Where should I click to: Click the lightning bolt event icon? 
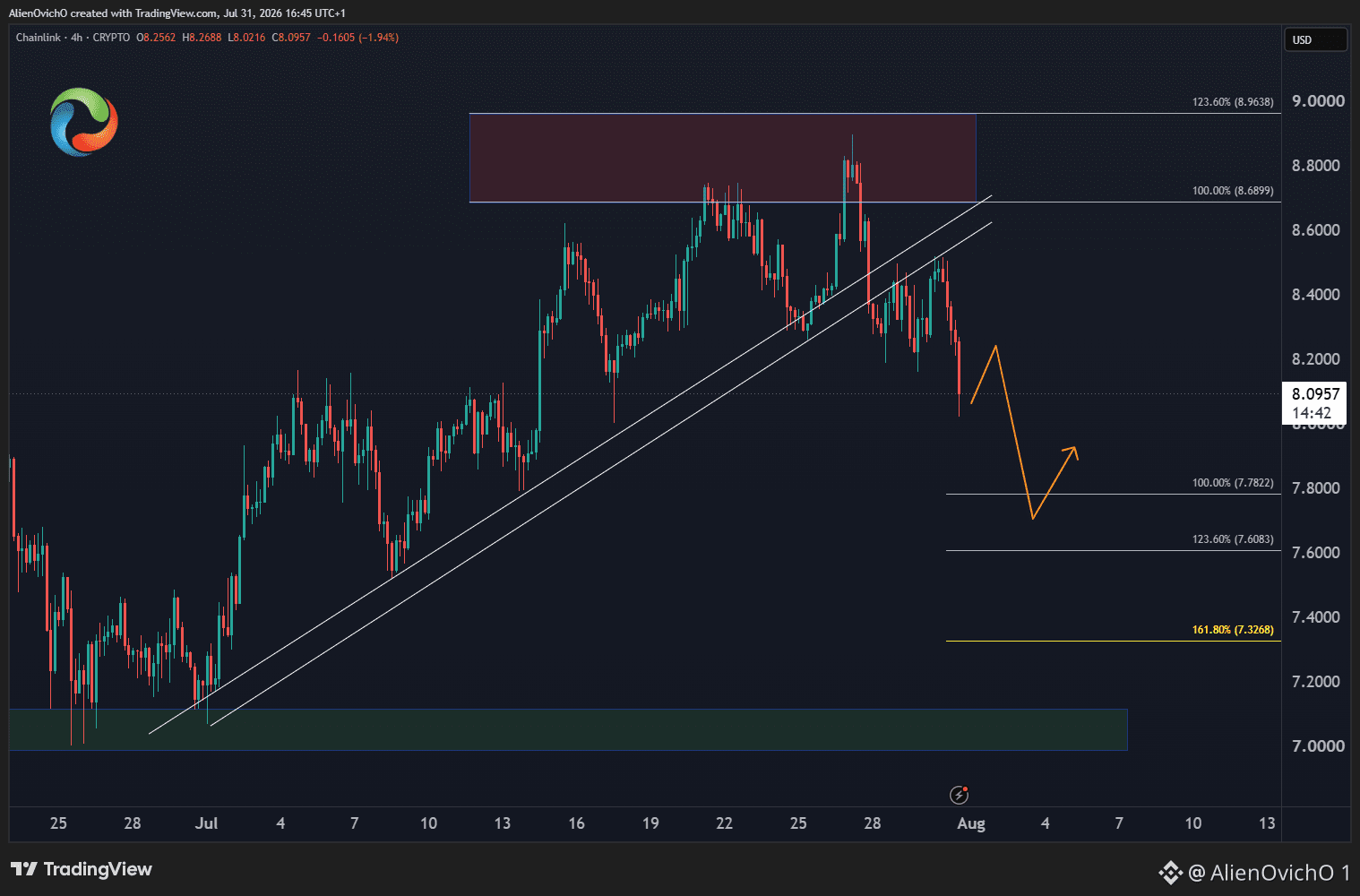(959, 795)
